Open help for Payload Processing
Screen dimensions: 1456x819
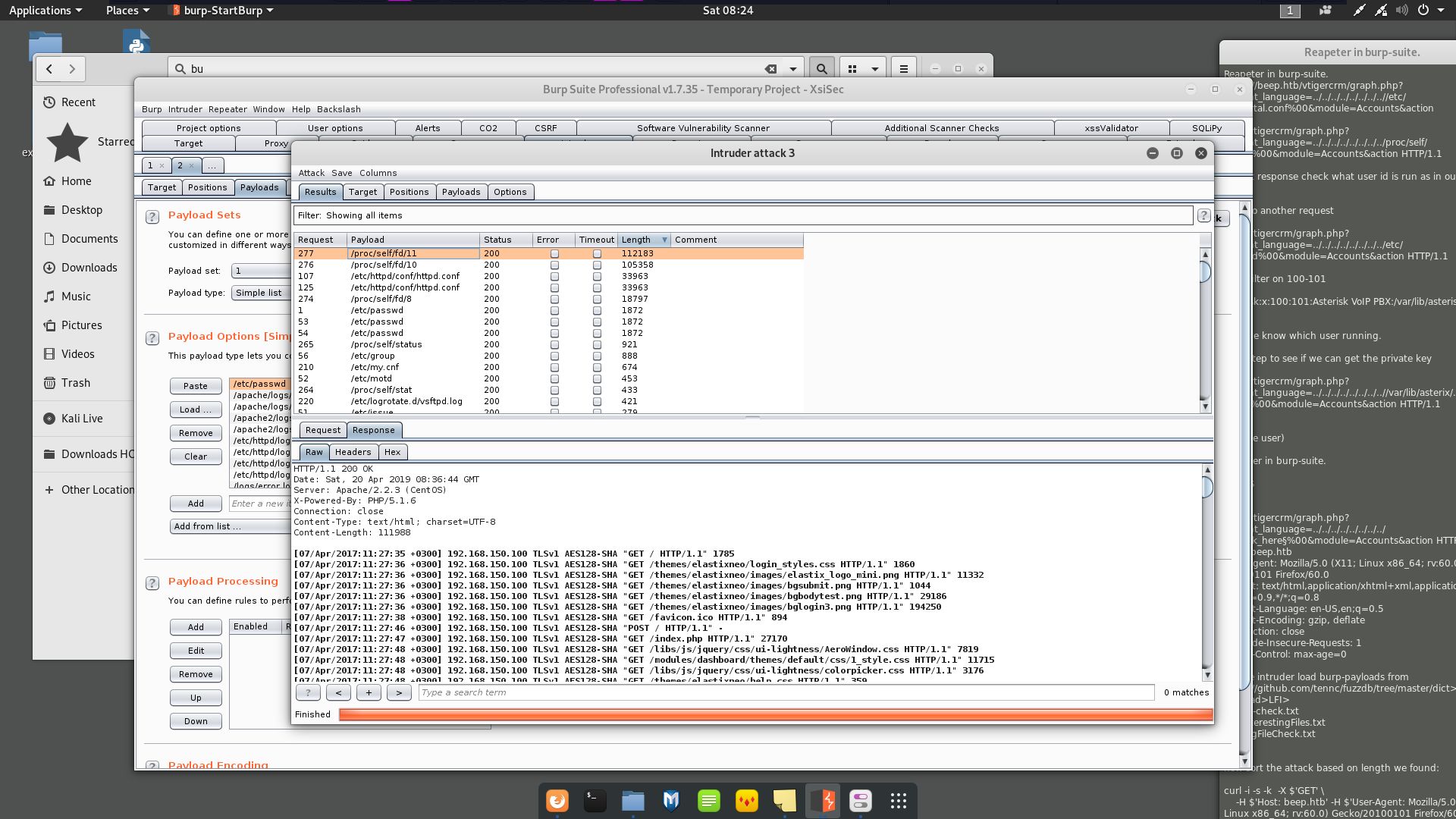(152, 583)
